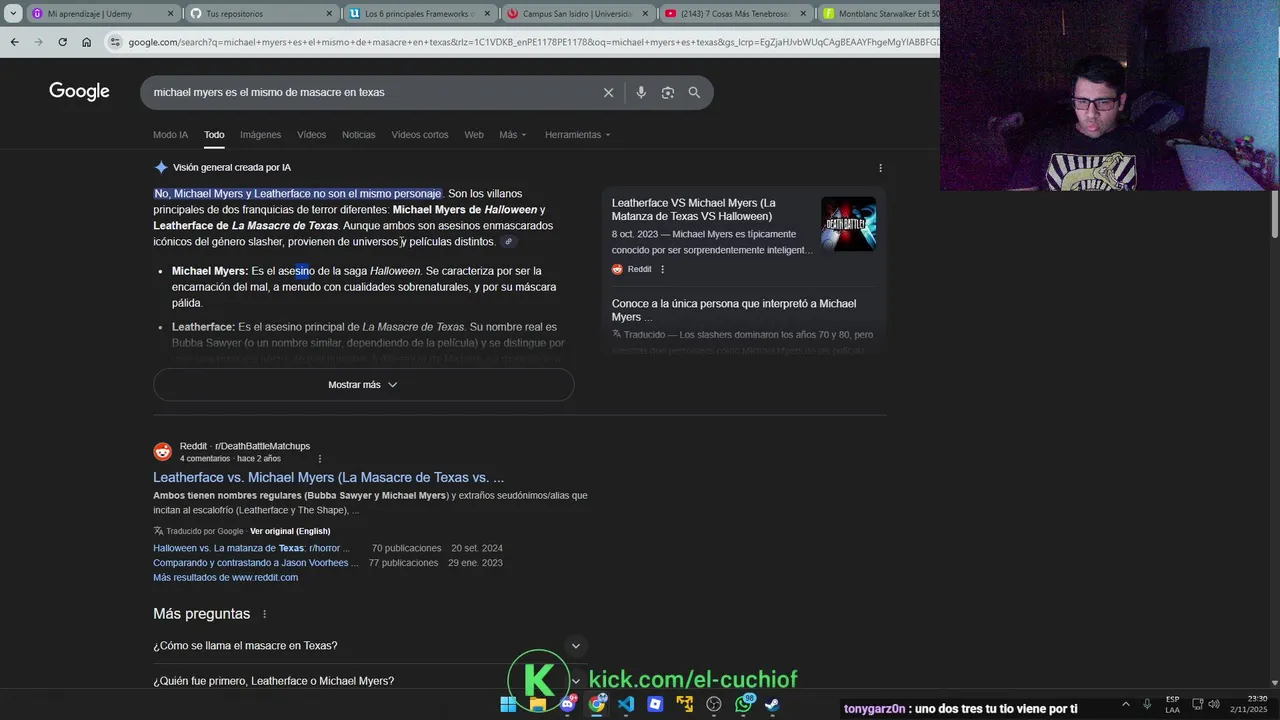This screenshot has width=1280, height=720.
Task: Submit search with the magnifying glass icon
Action: point(694,92)
